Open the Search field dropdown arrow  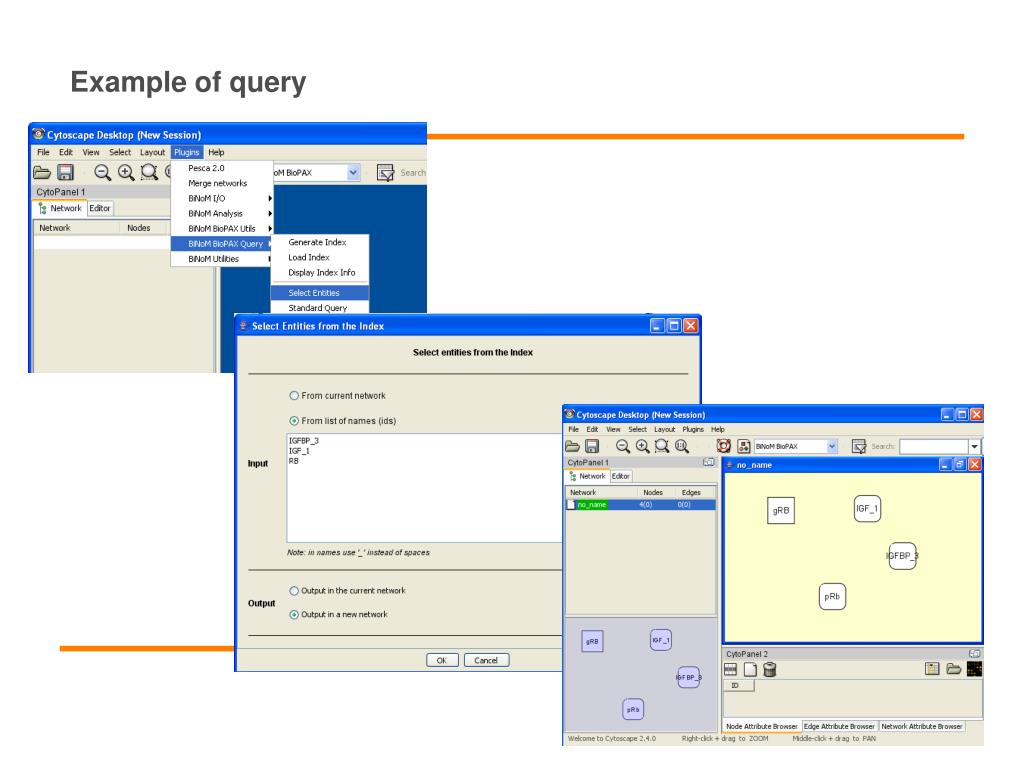pyautogui.click(x=974, y=447)
